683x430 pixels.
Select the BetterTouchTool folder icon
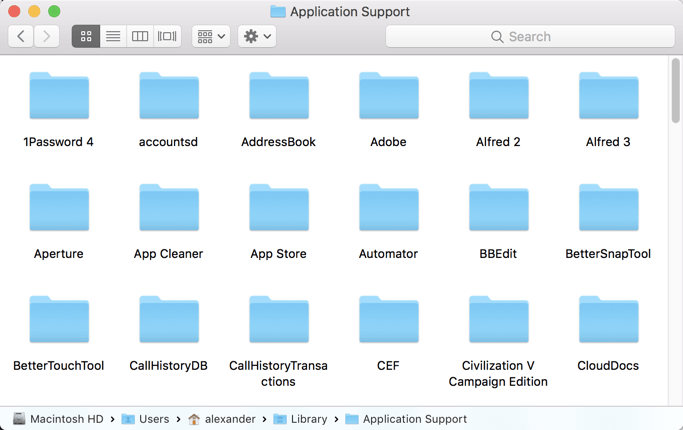coord(59,319)
